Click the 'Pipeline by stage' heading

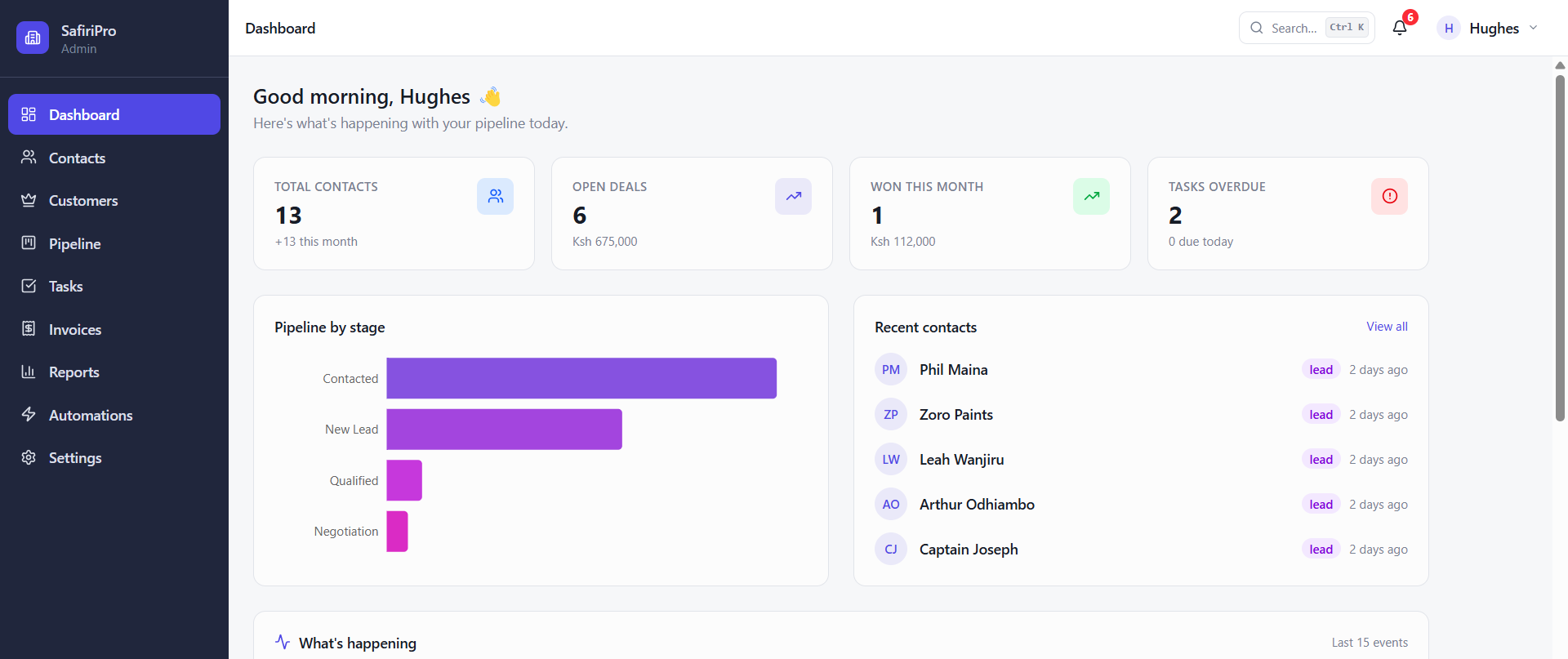[x=329, y=327]
